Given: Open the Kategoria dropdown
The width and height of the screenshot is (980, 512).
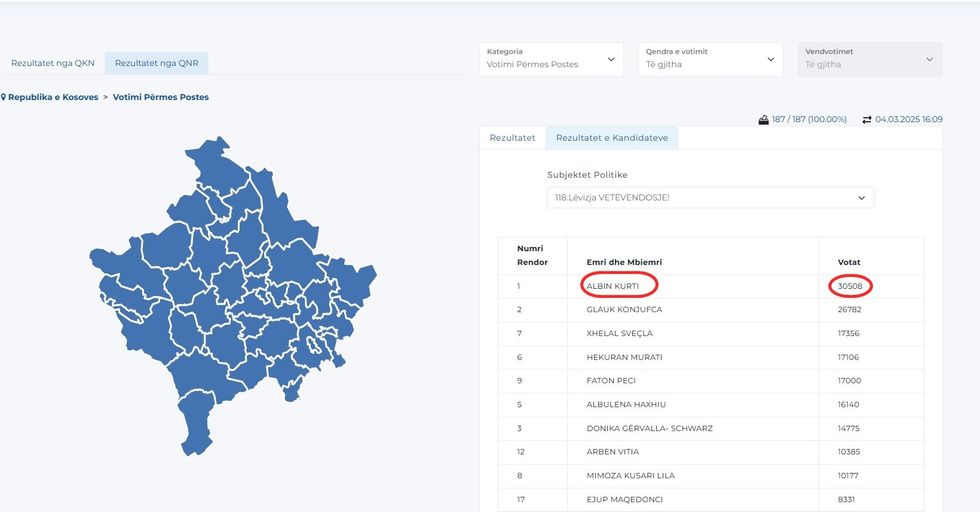Looking at the screenshot, I should (x=550, y=59).
